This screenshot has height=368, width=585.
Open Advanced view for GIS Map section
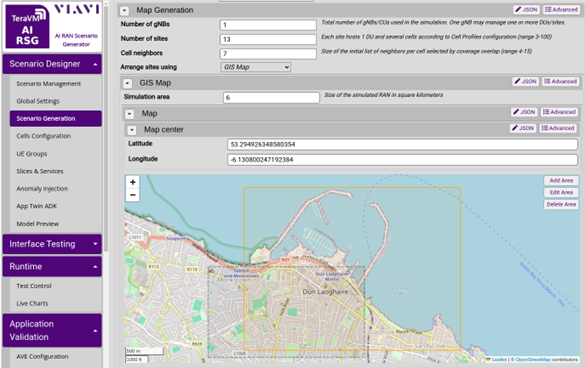click(x=560, y=81)
